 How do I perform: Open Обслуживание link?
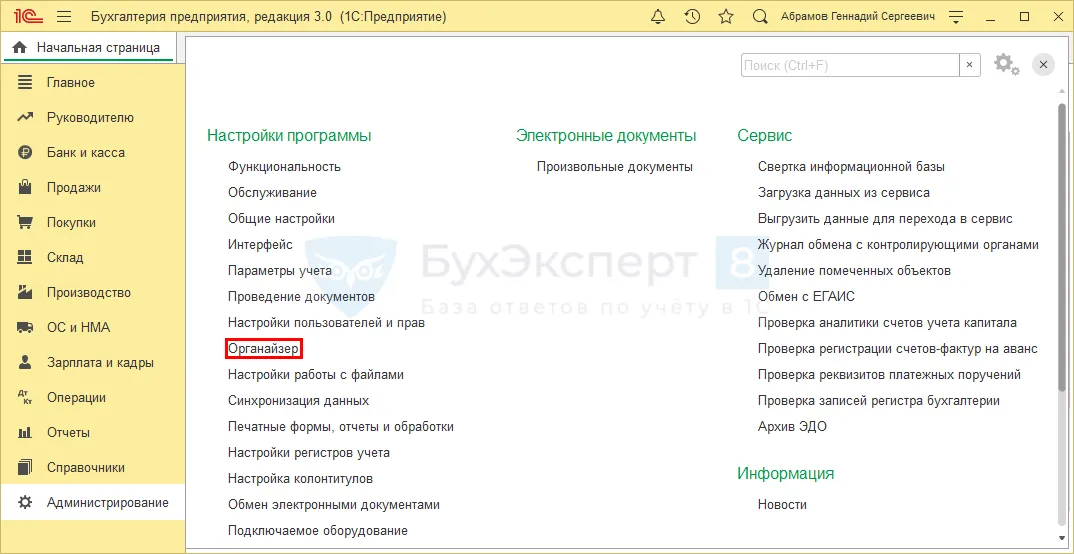click(273, 193)
